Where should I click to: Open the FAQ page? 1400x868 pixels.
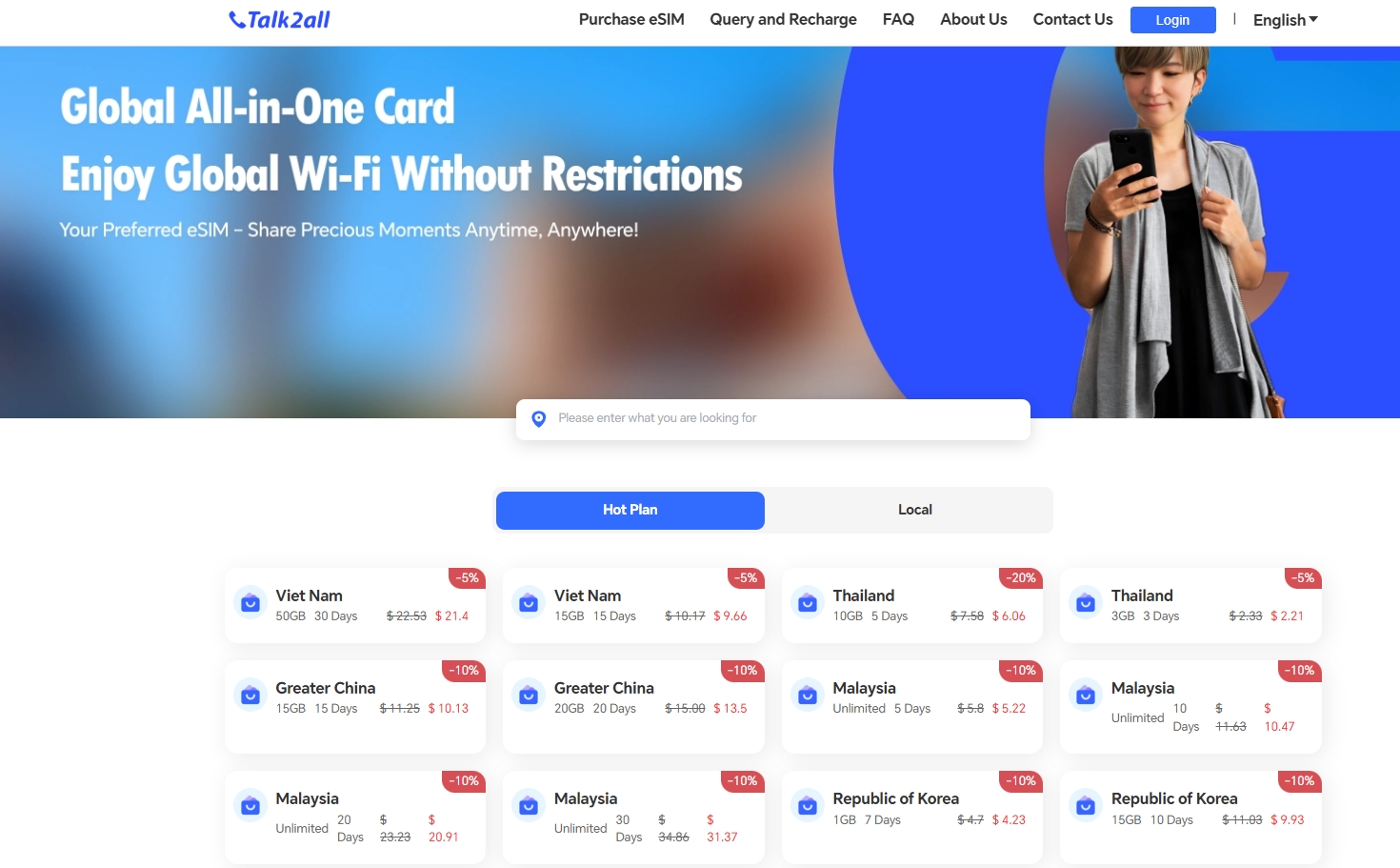(x=898, y=19)
